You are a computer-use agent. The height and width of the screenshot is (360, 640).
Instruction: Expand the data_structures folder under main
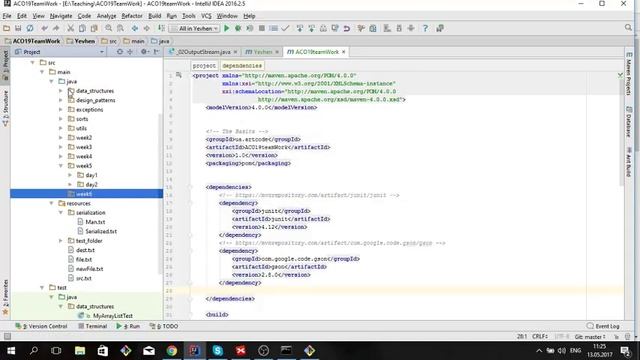click(x=61, y=91)
